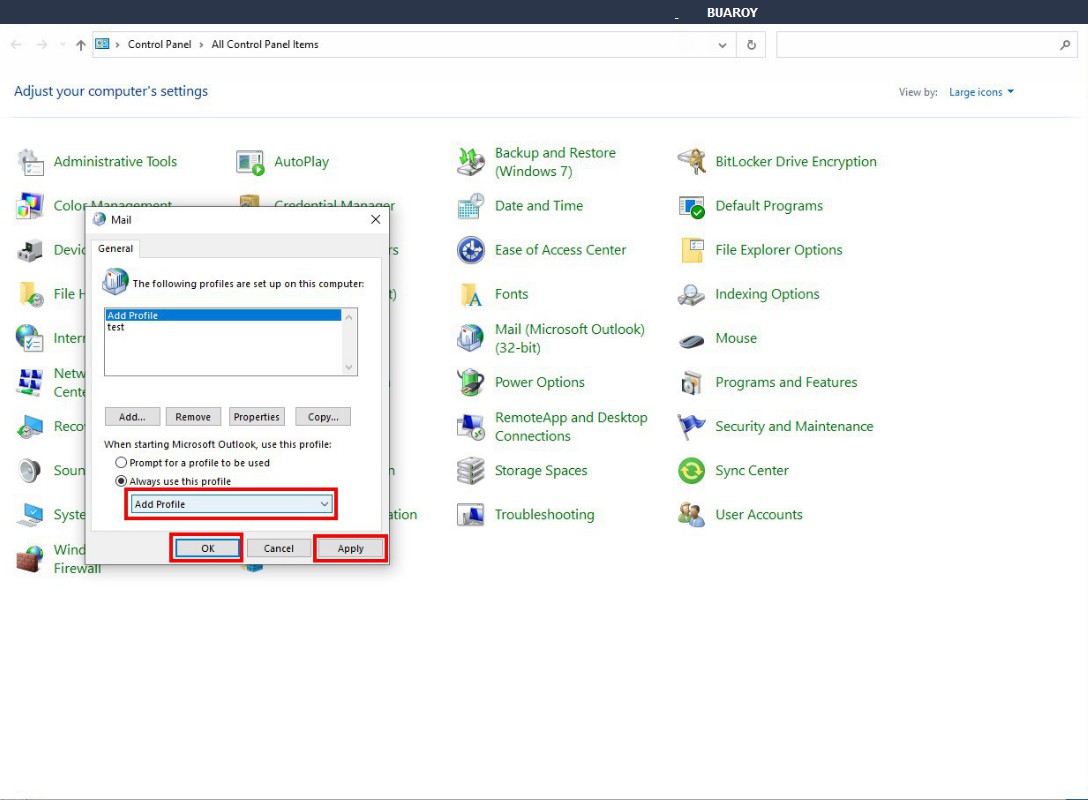Viewport: 1088px width, 800px height.
Task: Click the Copy... button
Action: coord(323,417)
